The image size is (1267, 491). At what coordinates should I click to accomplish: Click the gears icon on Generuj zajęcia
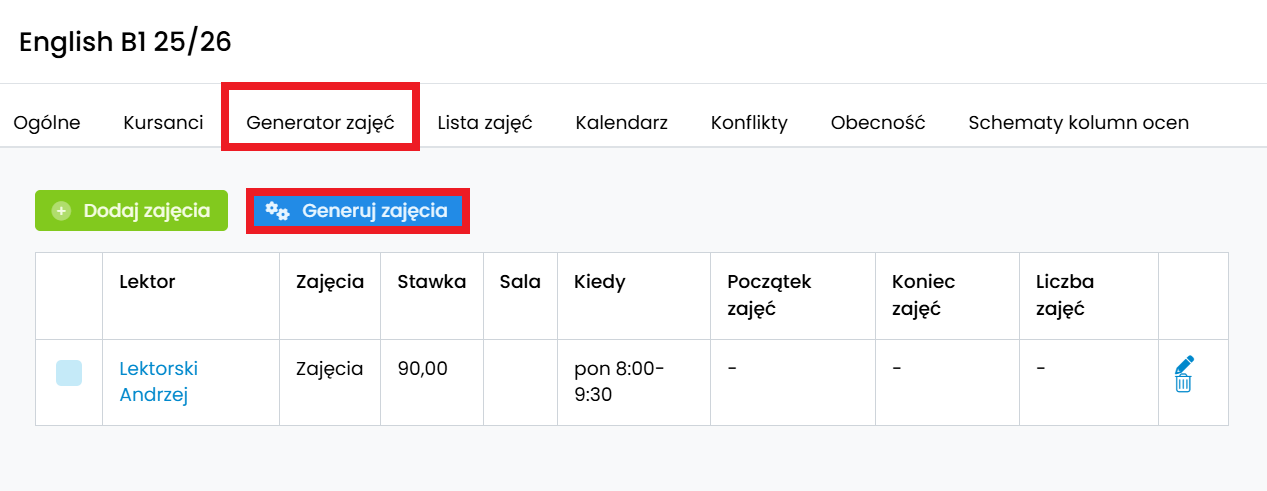pos(277,211)
